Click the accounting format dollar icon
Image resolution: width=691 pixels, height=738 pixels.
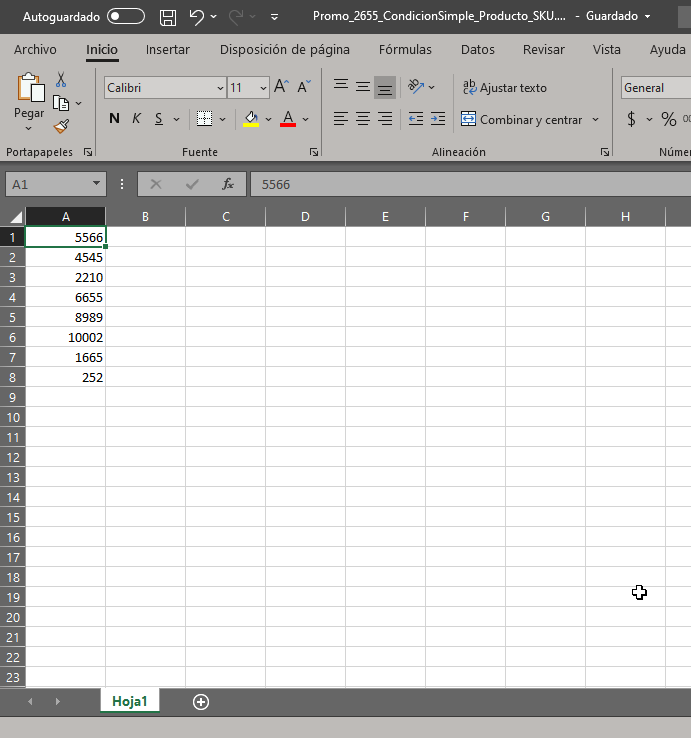point(631,119)
